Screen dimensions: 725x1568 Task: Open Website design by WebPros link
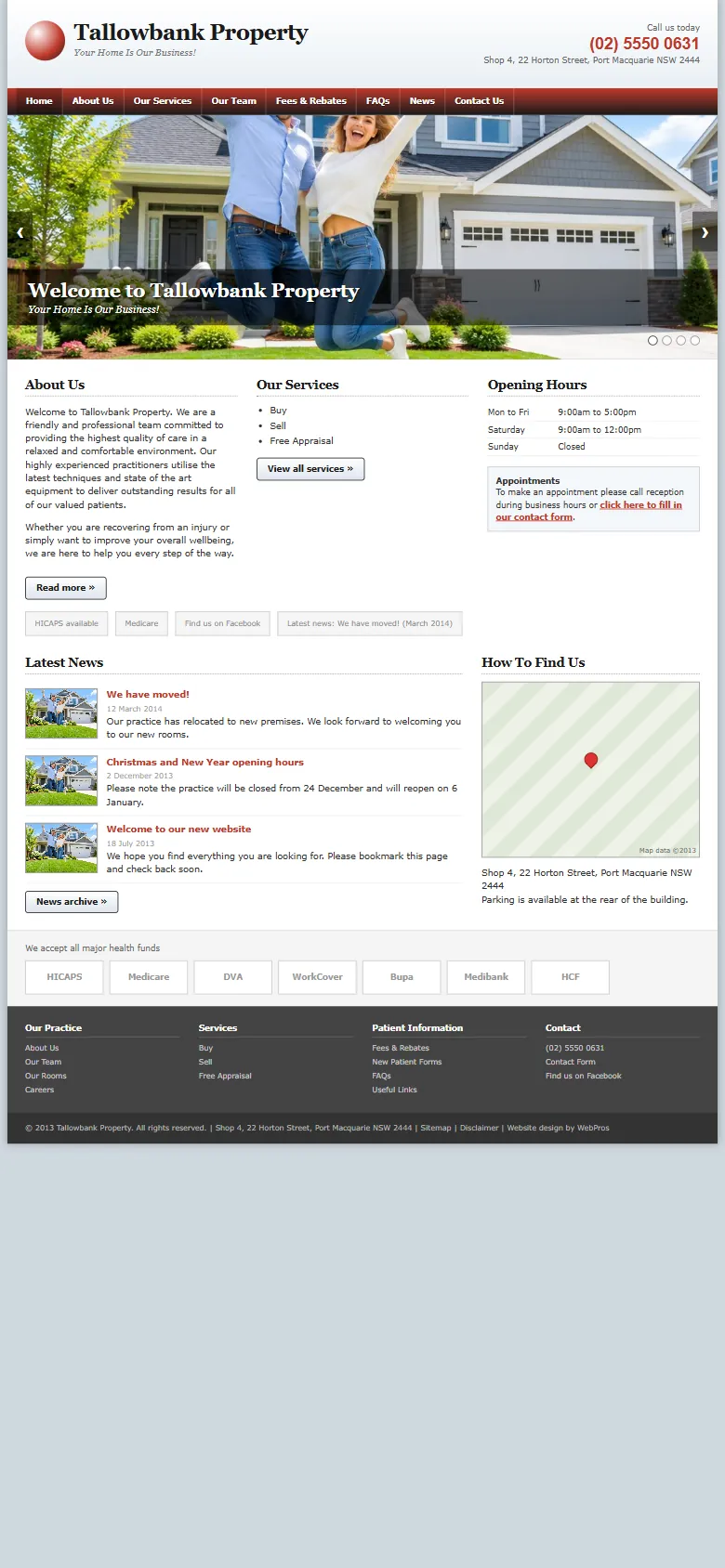(559, 1128)
